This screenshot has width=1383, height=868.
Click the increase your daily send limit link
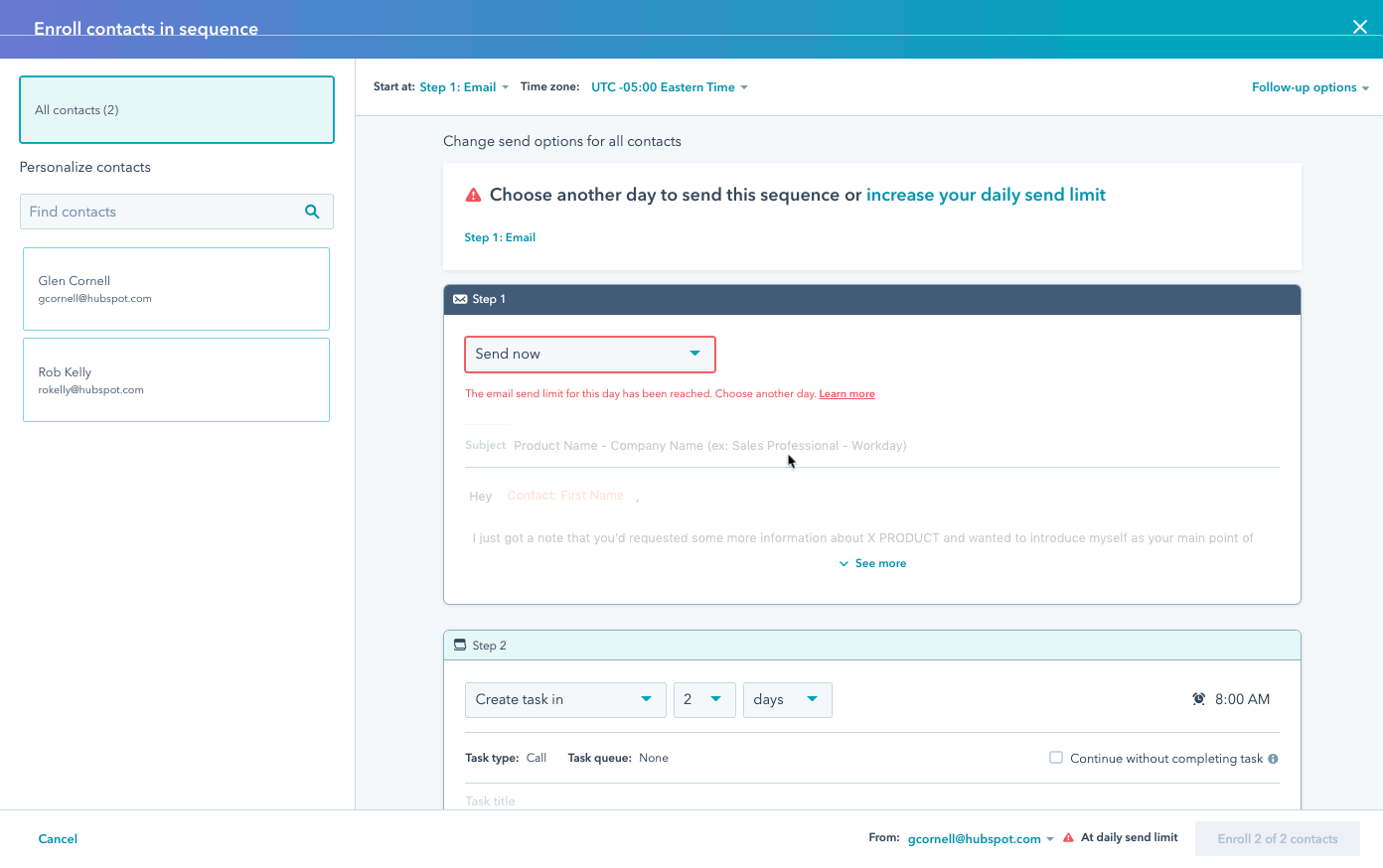[x=986, y=196]
